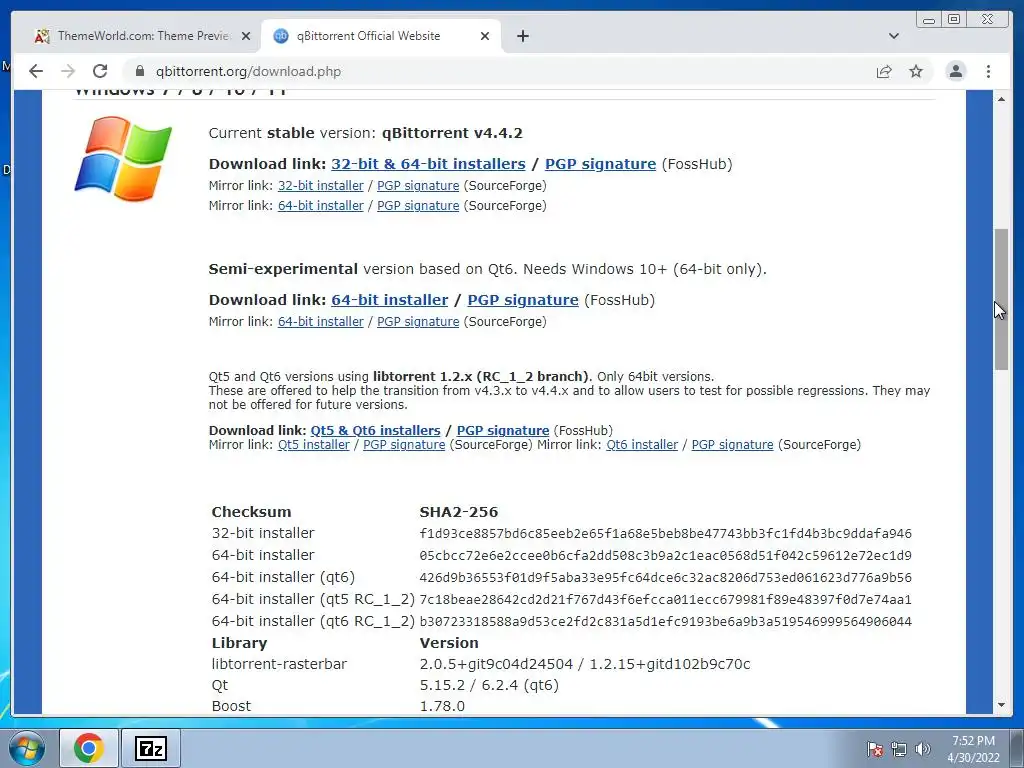Viewport: 1024px width, 768px height.
Task: Click the SHA2-256 column header
Action: (x=458, y=512)
